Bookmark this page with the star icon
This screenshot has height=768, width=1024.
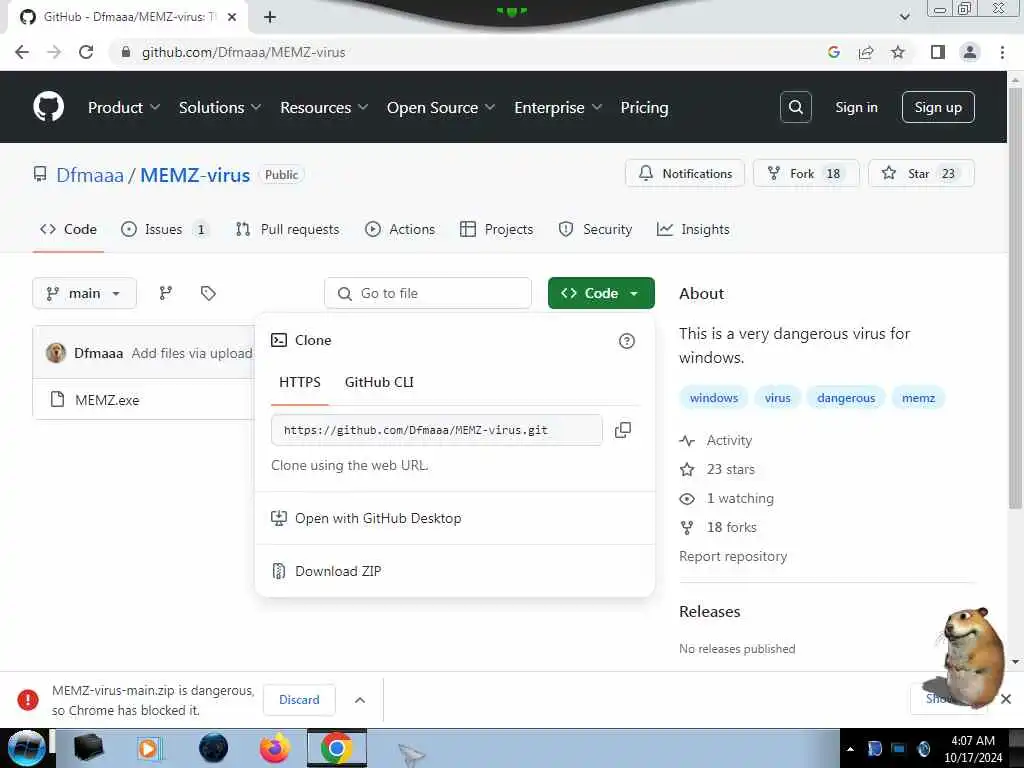[898, 52]
